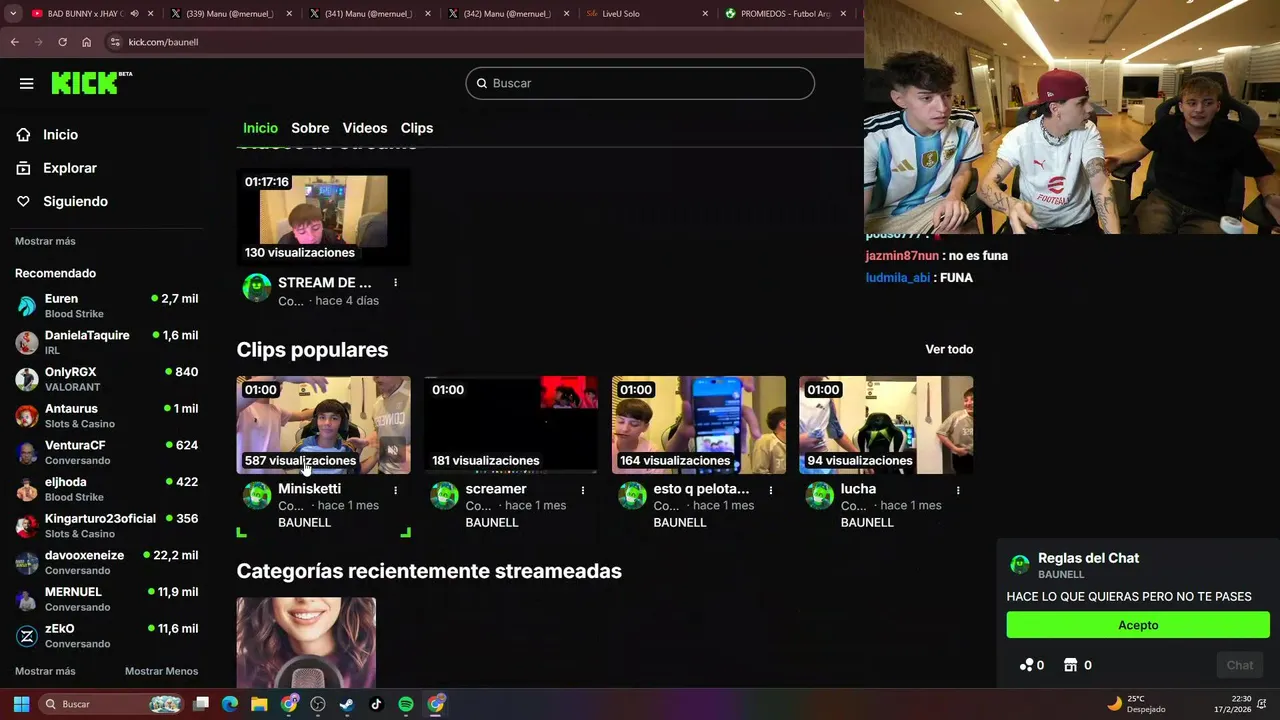The image size is (1280, 720).
Task: Click Ver todo for popular clips
Action: pyautogui.click(x=949, y=349)
